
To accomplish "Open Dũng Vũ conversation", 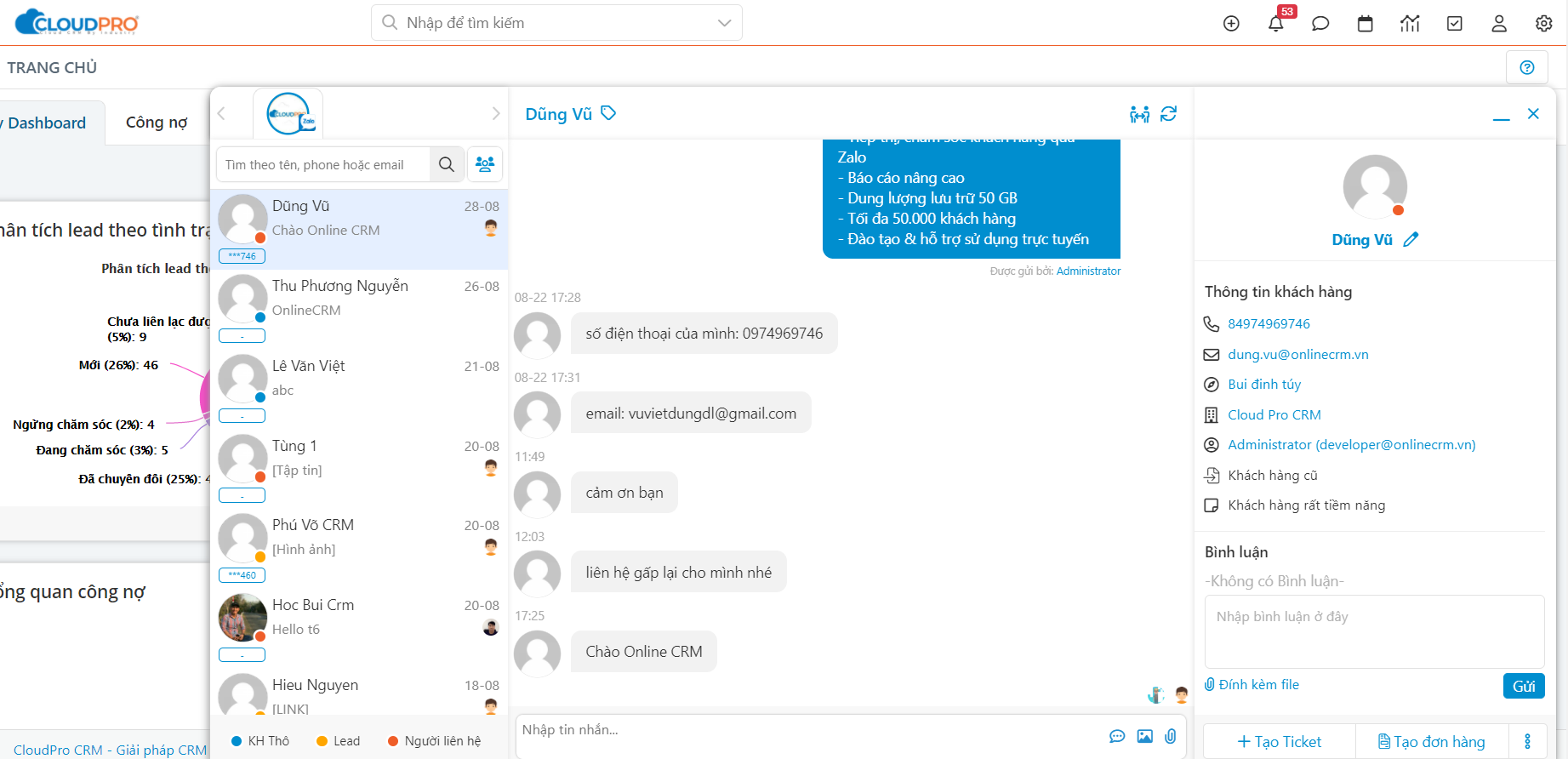I will tap(359, 228).
